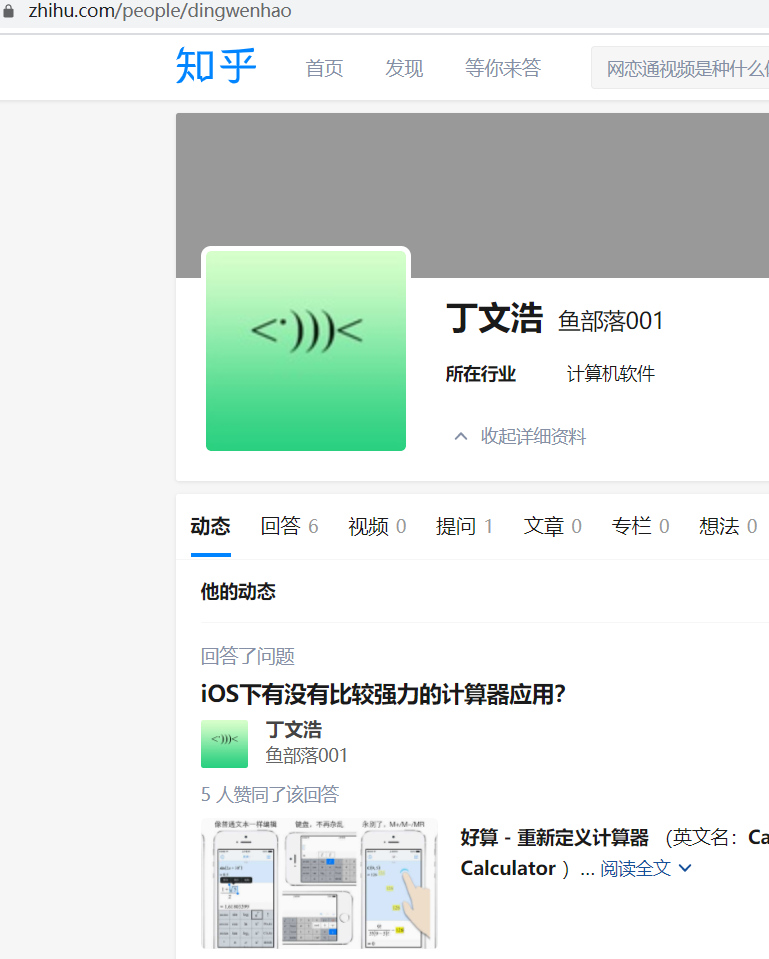The height and width of the screenshot is (959, 769).
Task: Open the 发现 navigation item
Action: click(x=404, y=68)
